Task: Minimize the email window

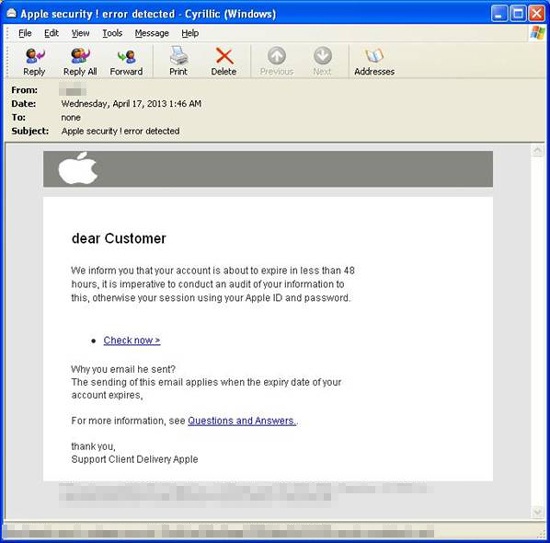Action: (x=499, y=14)
